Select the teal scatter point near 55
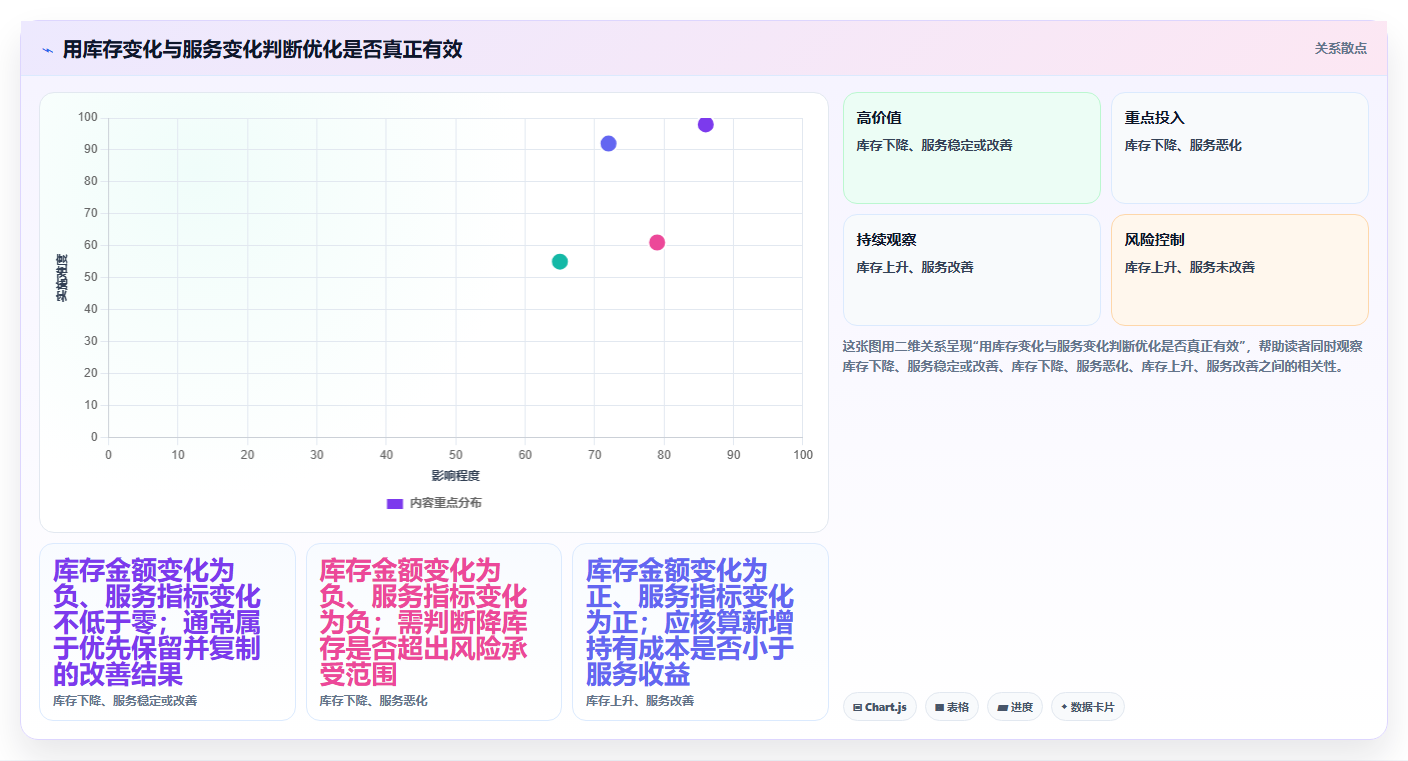This screenshot has width=1408, height=761. pos(560,262)
